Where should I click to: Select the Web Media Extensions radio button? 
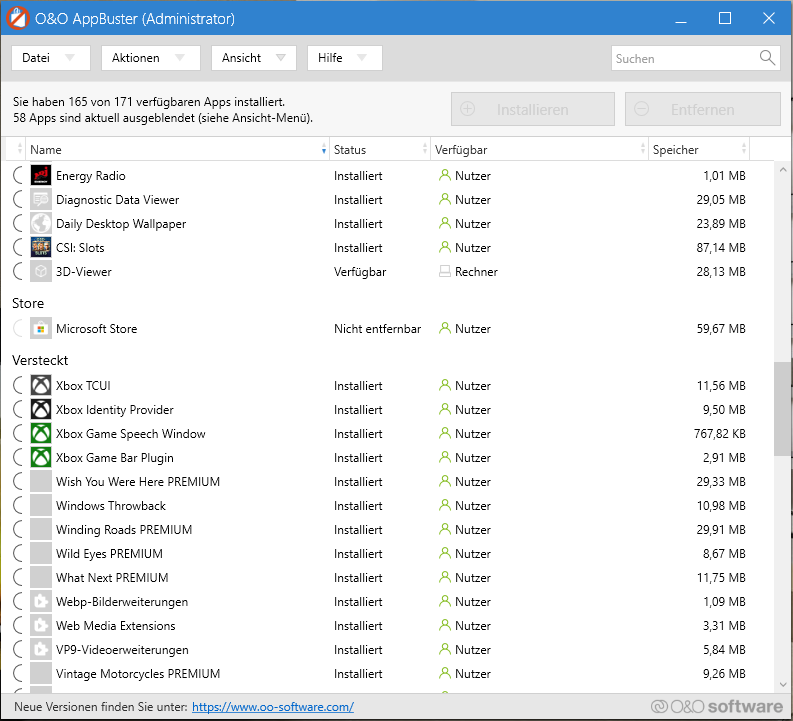coord(18,626)
